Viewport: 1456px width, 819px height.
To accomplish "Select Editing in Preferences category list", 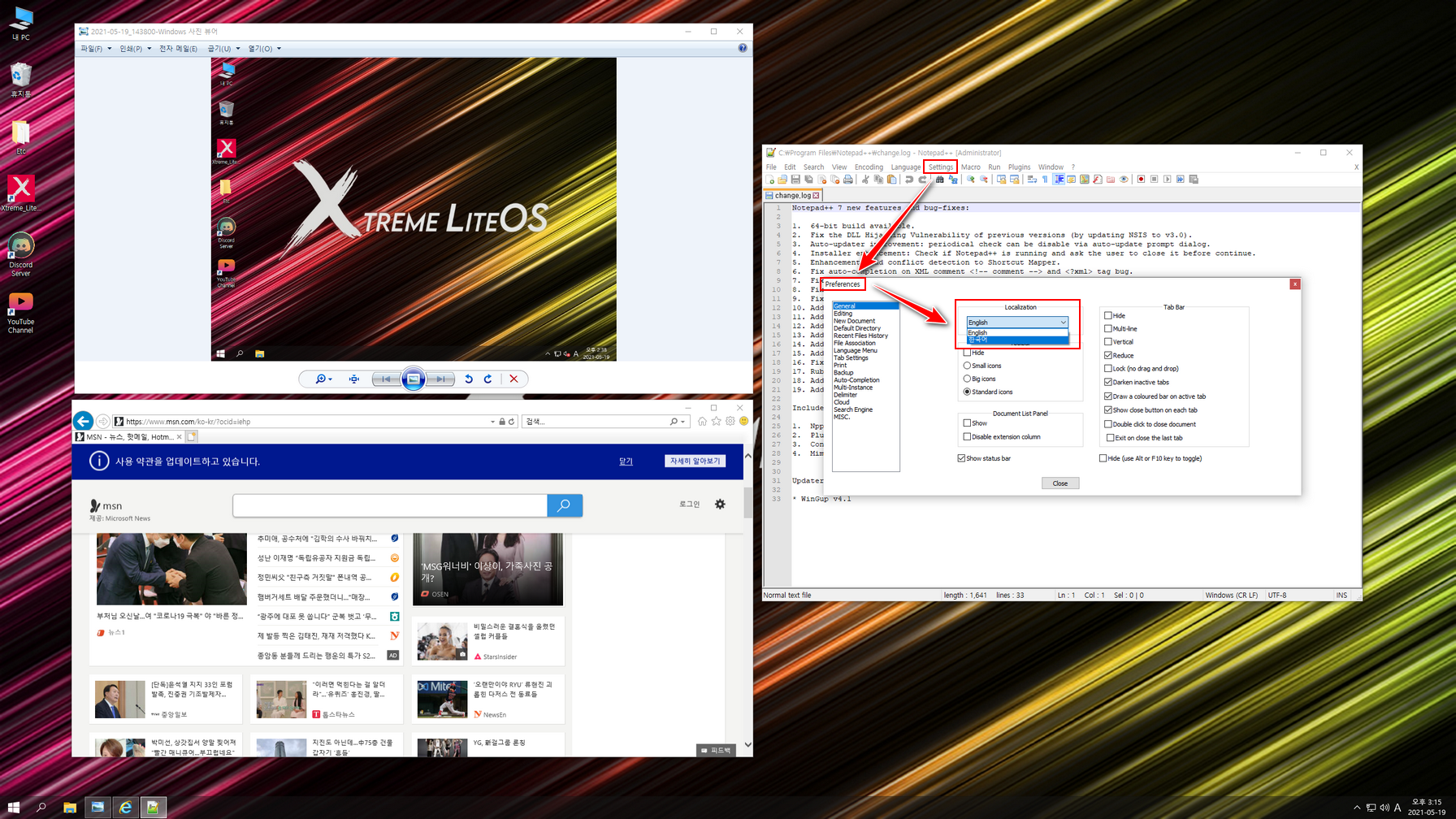I will 843,314.
